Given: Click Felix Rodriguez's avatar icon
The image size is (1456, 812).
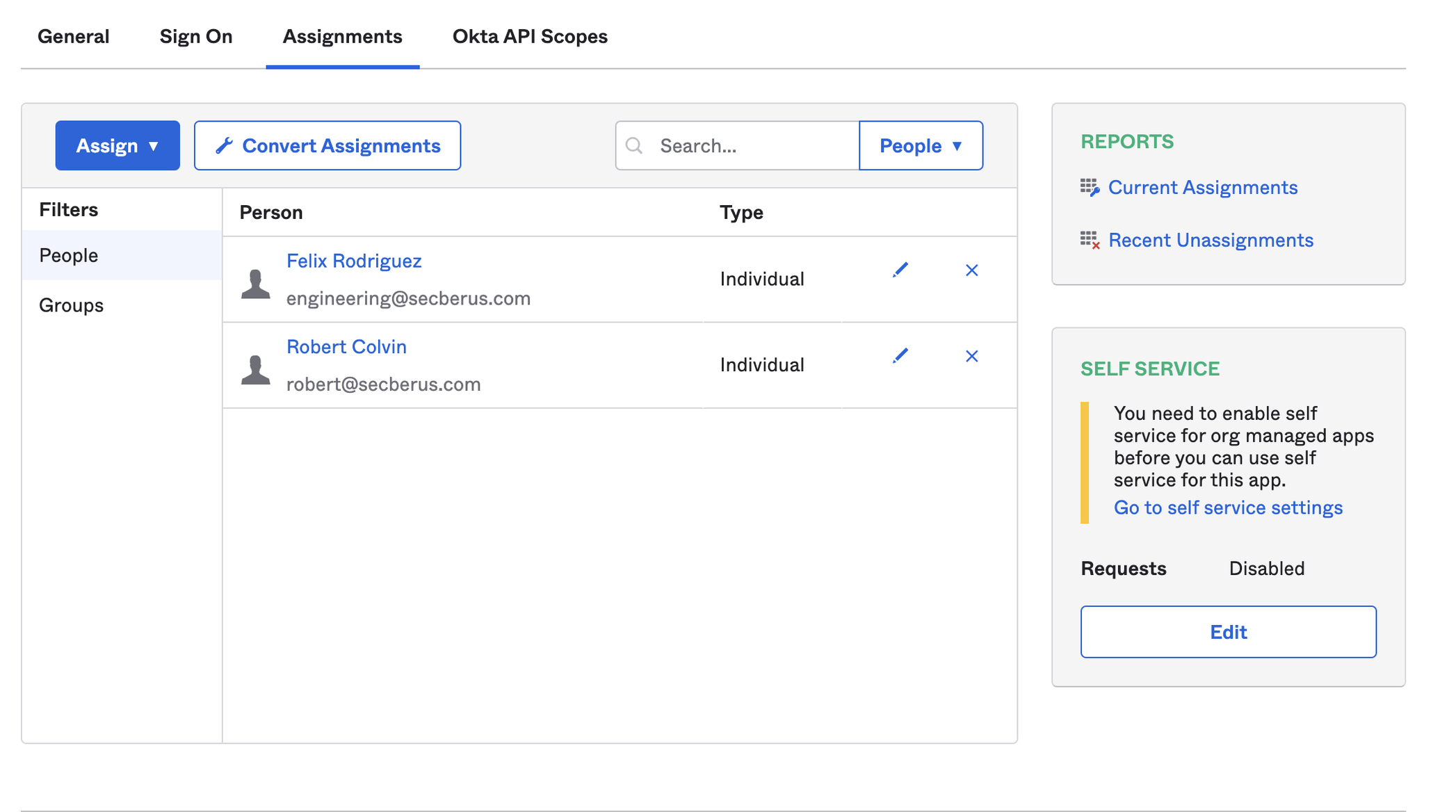Looking at the screenshot, I should click(256, 284).
